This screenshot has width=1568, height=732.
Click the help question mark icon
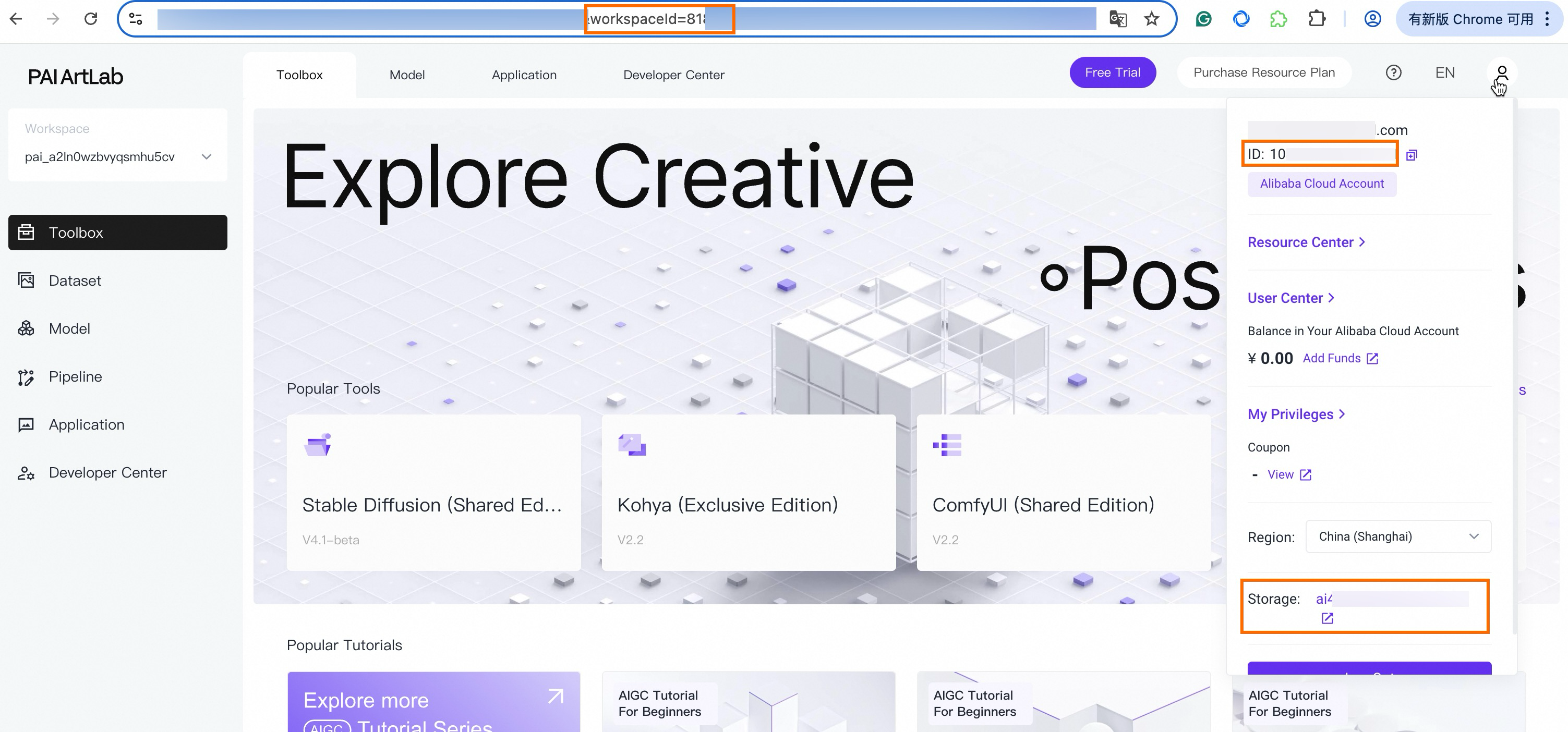tap(1393, 73)
